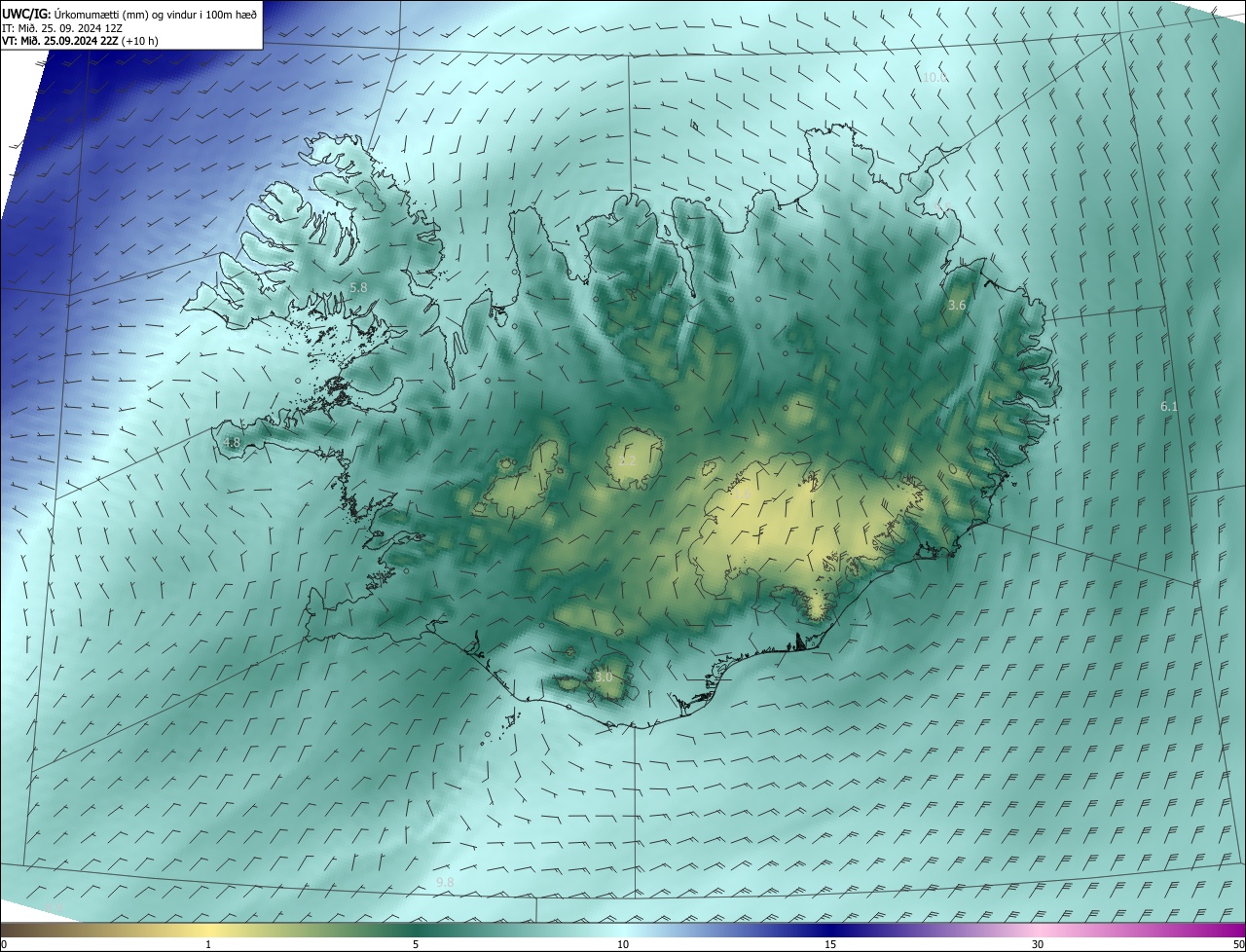Click the '30' tick on the colour scale

(1038, 944)
